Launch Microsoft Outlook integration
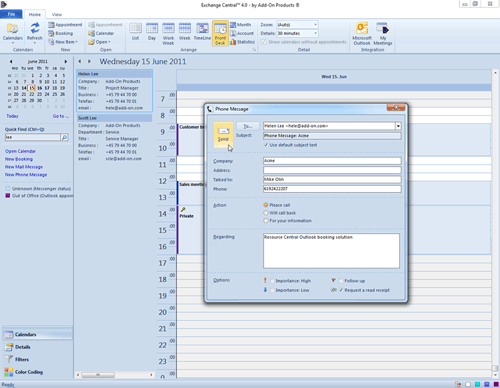The width and height of the screenshot is (500, 388). (362, 33)
